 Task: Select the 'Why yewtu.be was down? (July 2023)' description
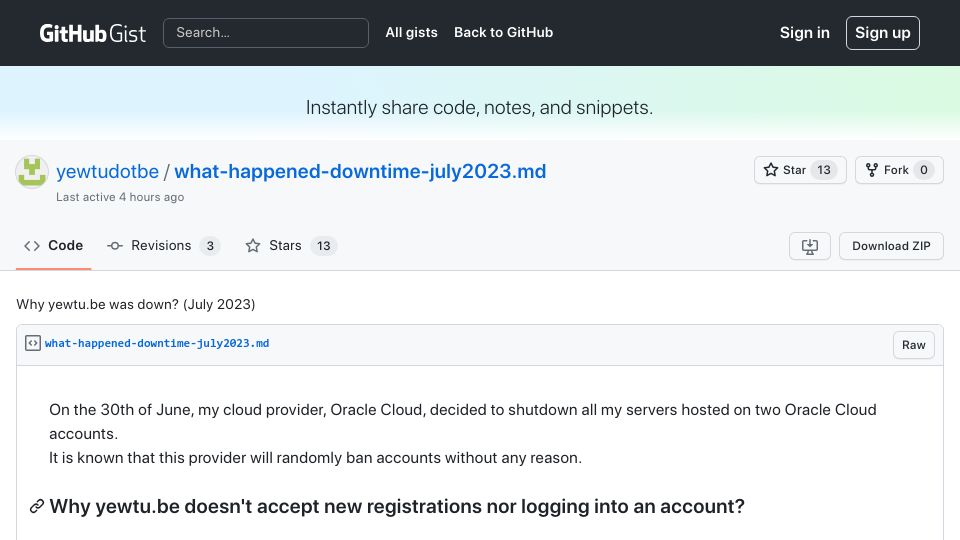135,304
